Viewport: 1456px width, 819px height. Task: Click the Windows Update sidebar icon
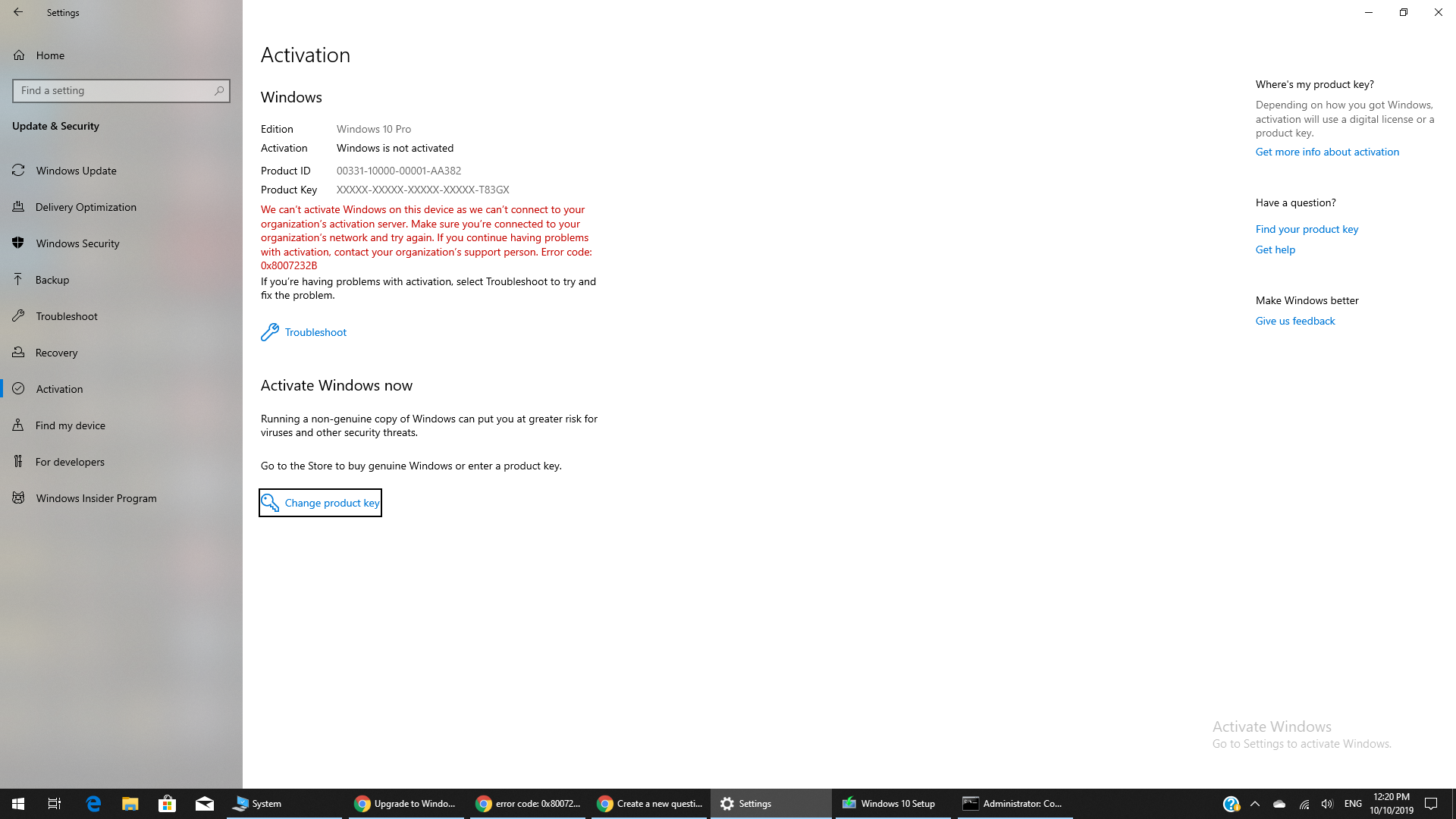tap(18, 171)
